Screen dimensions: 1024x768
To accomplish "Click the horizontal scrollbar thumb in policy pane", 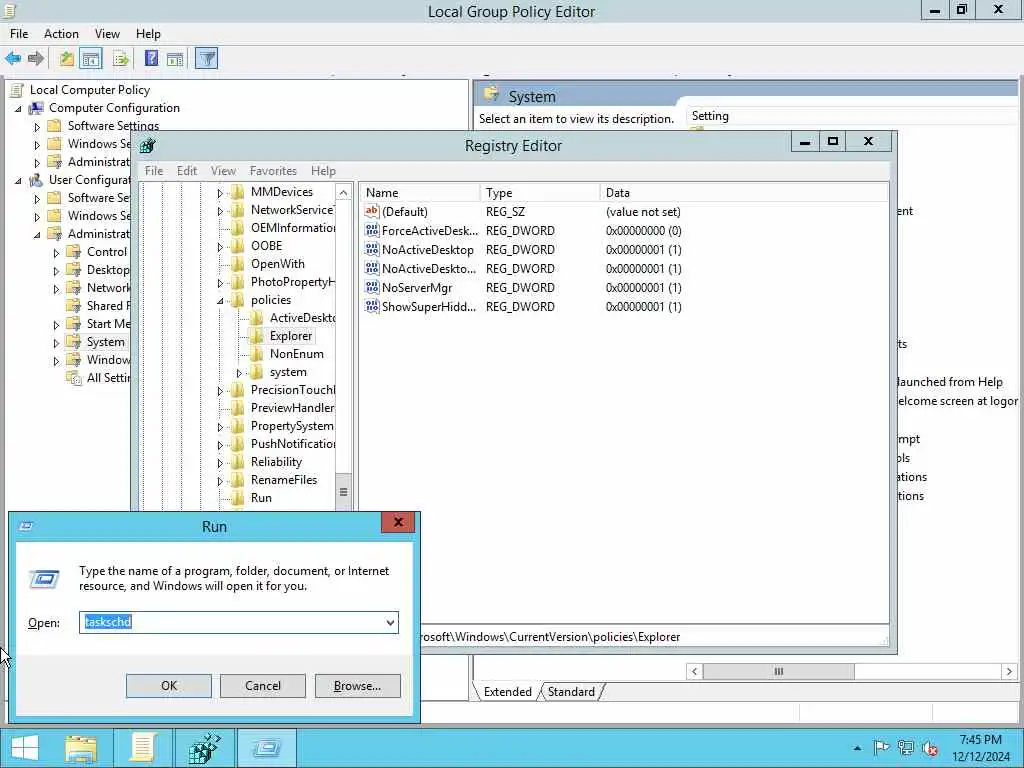I will click(x=778, y=671).
